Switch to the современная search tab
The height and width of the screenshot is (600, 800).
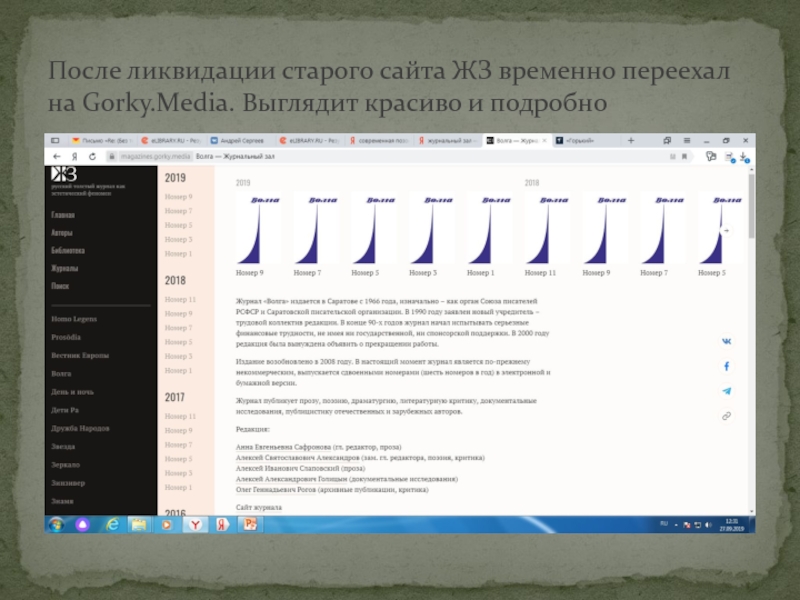[x=380, y=140]
